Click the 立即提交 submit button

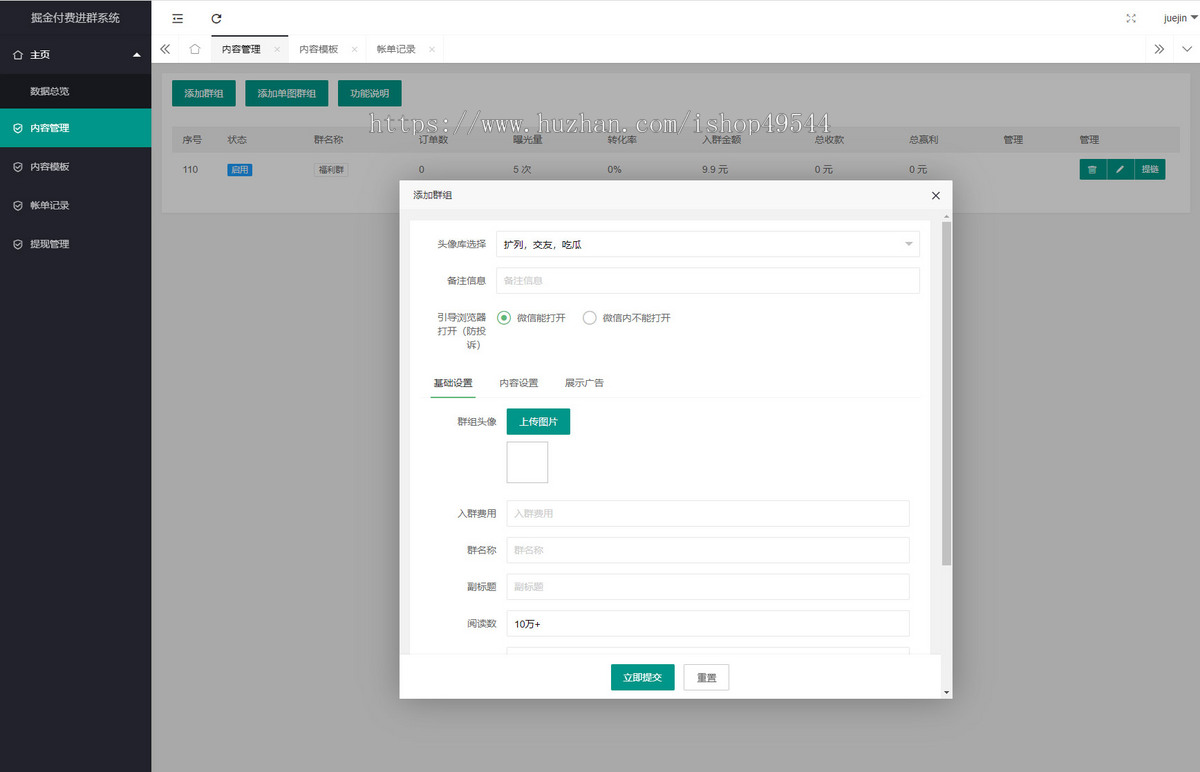[x=643, y=677]
